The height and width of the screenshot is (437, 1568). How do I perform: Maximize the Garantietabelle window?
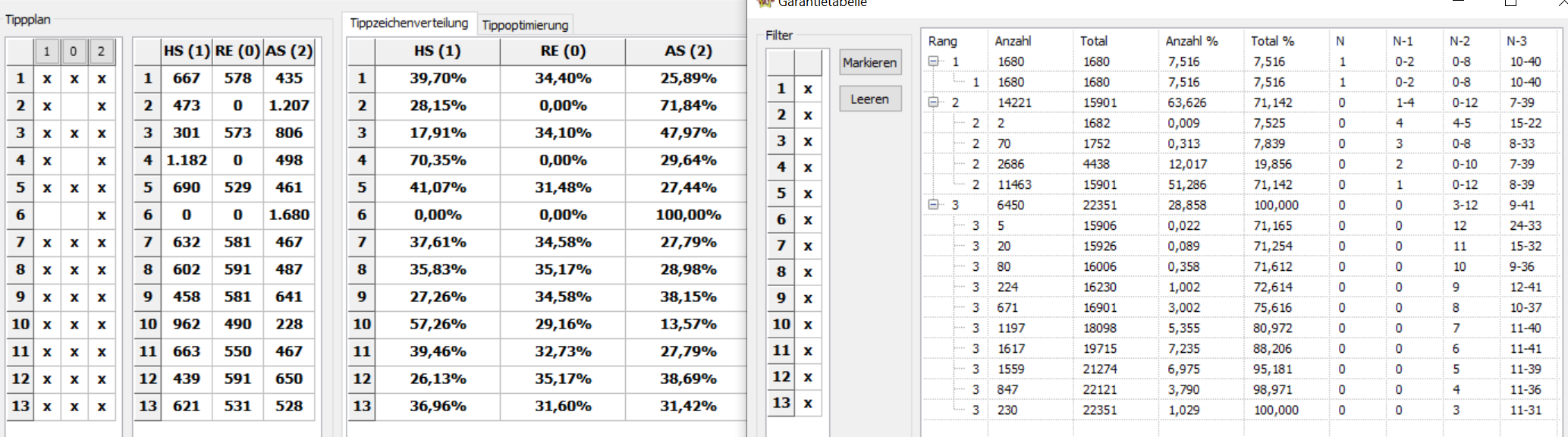[1510, 3]
